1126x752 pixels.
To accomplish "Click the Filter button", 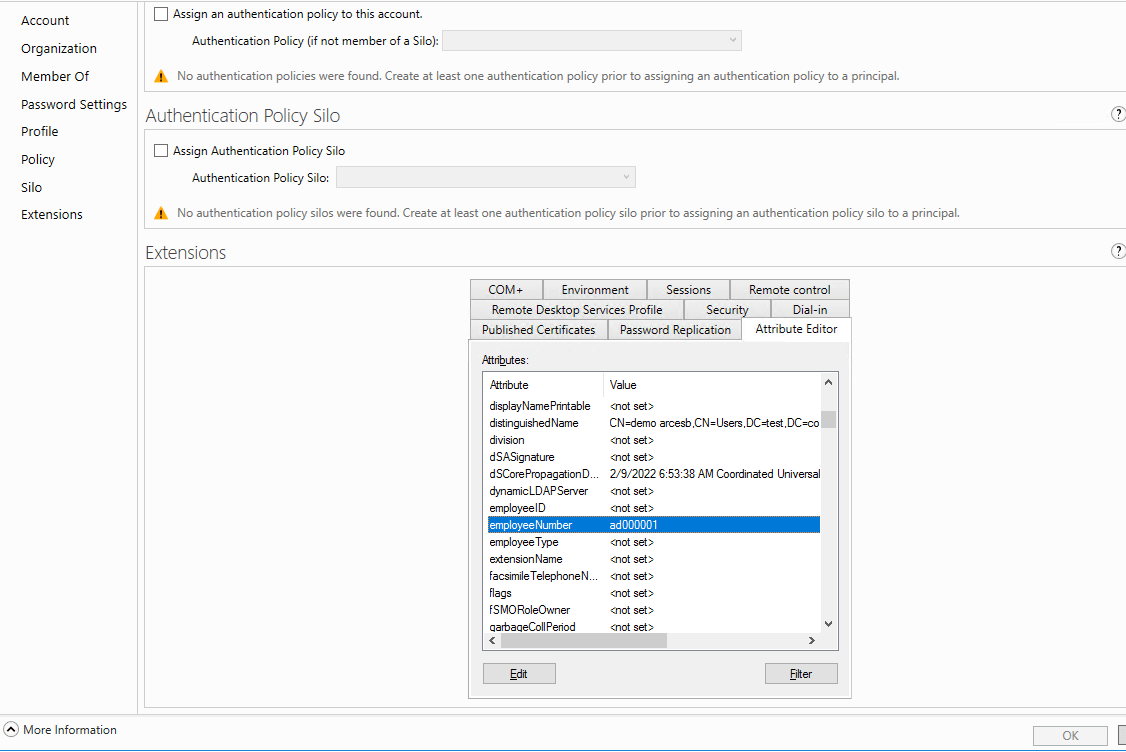I will point(801,674).
